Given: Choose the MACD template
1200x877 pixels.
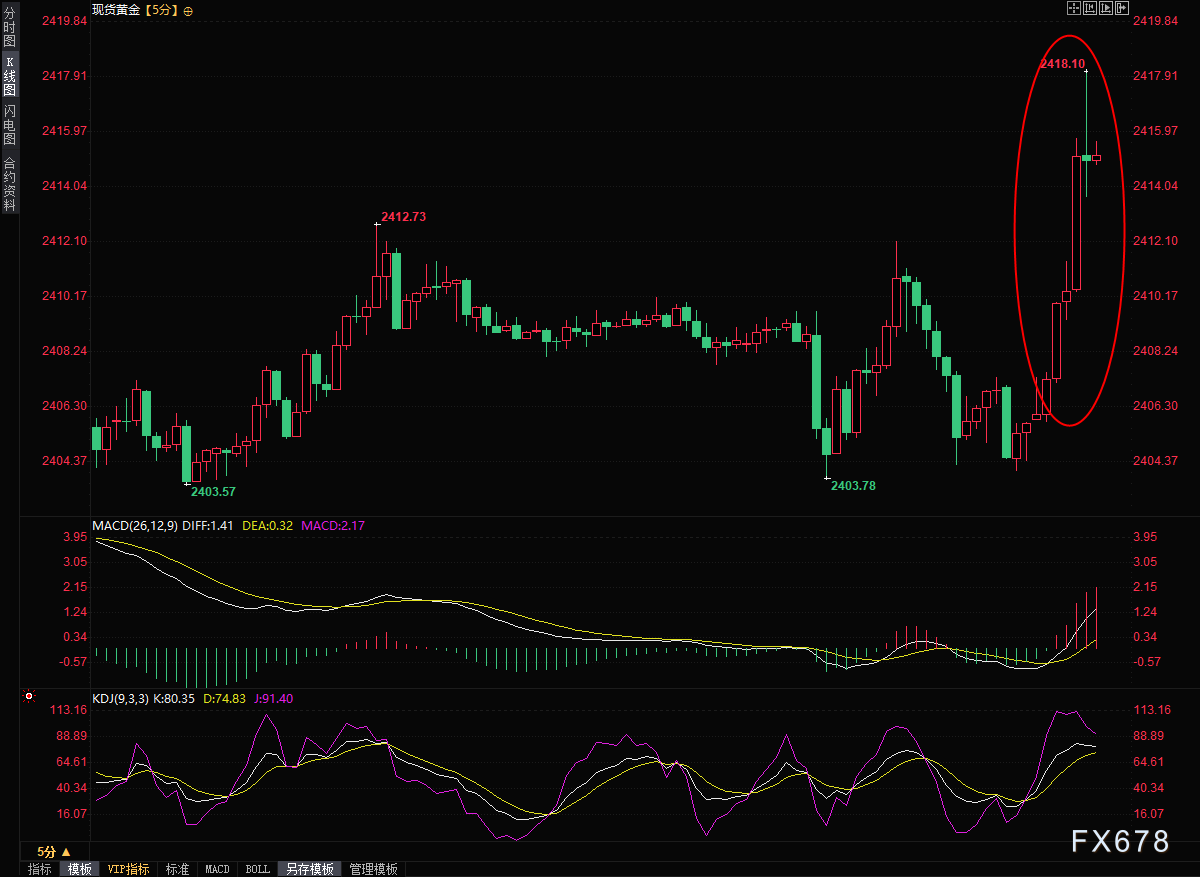Looking at the screenshot, I should point(217,869).
